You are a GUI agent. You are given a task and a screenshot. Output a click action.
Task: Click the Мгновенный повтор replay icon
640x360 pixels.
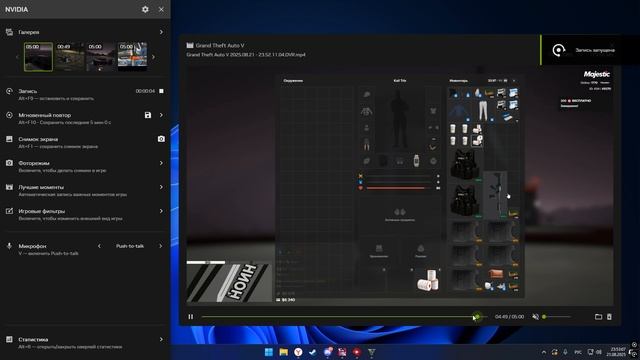tap(9, 115)
